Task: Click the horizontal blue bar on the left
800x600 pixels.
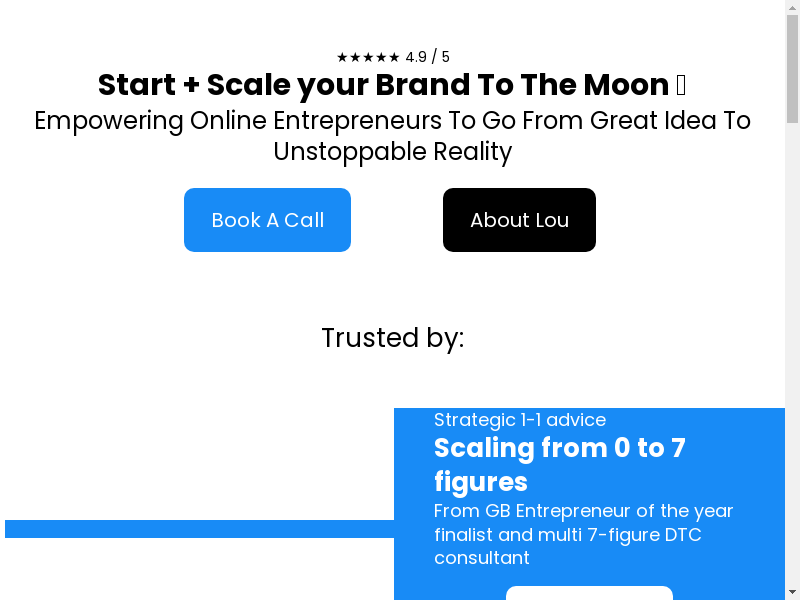Action: (x=199, y=529)
